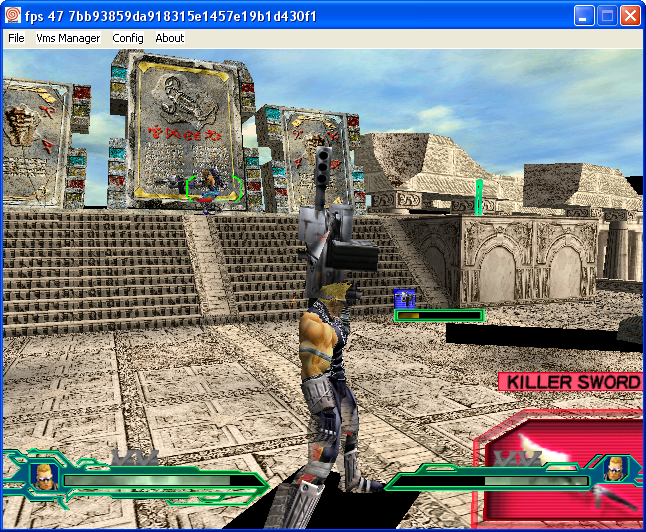Open the About menu
The width and height of the screenshot is (646, 532).
pyautogui.click(x=170, y=38)
